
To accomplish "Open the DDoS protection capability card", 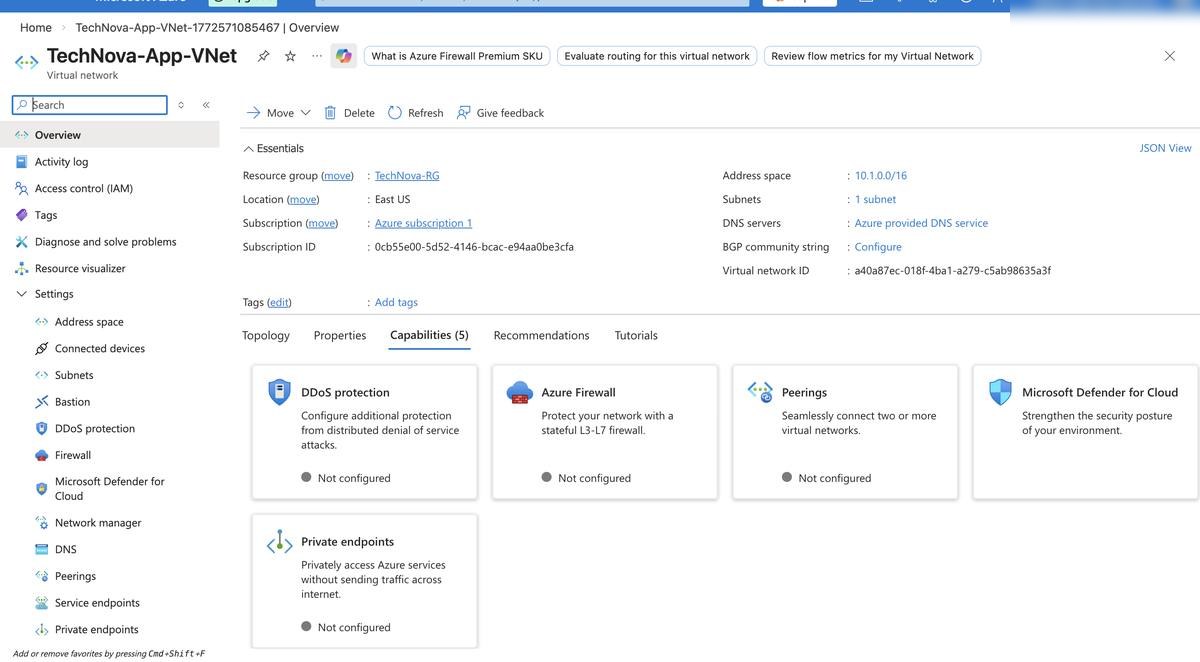I will point(365,432).
